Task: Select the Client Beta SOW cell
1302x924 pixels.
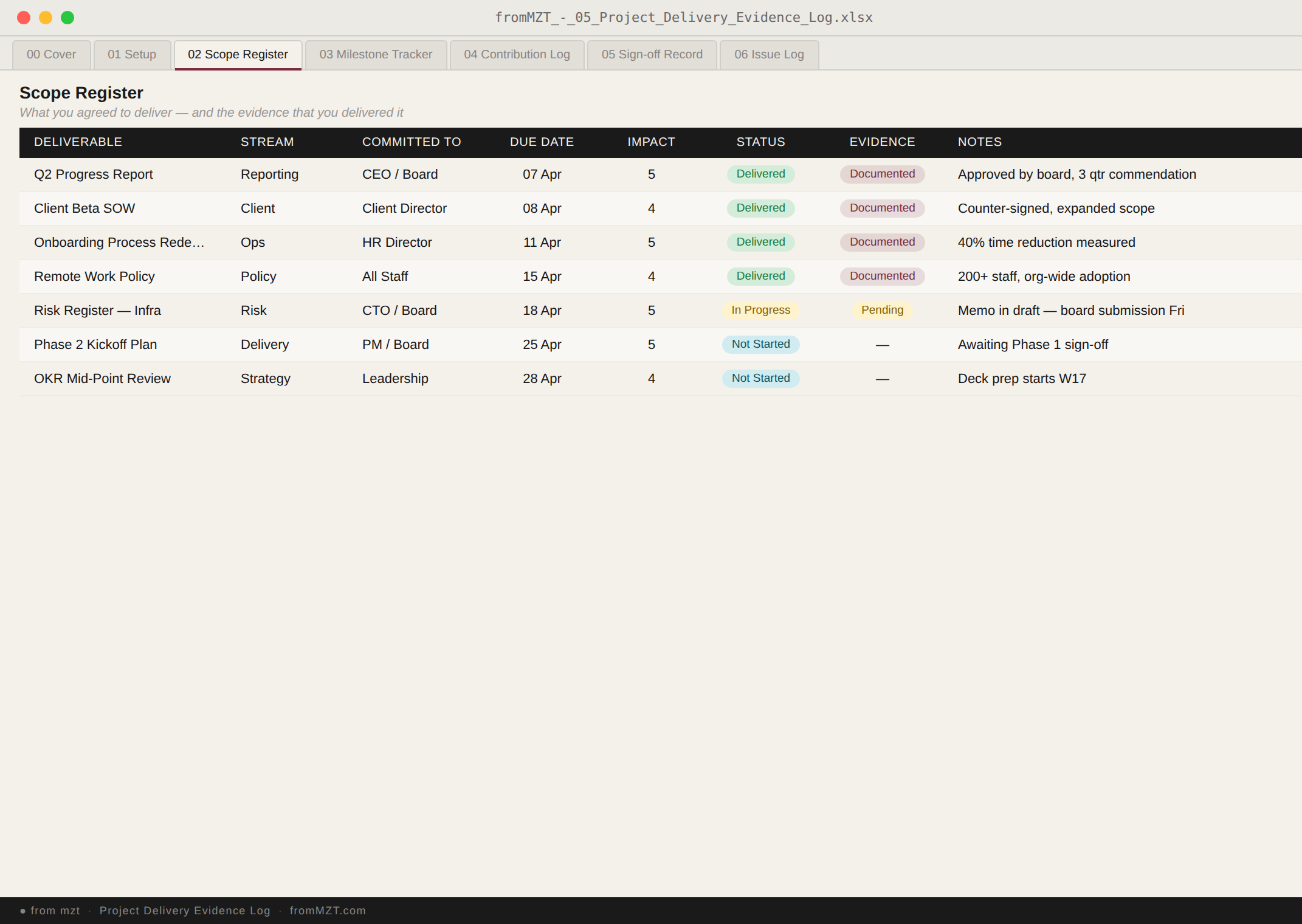Action: tap(84, 209)
